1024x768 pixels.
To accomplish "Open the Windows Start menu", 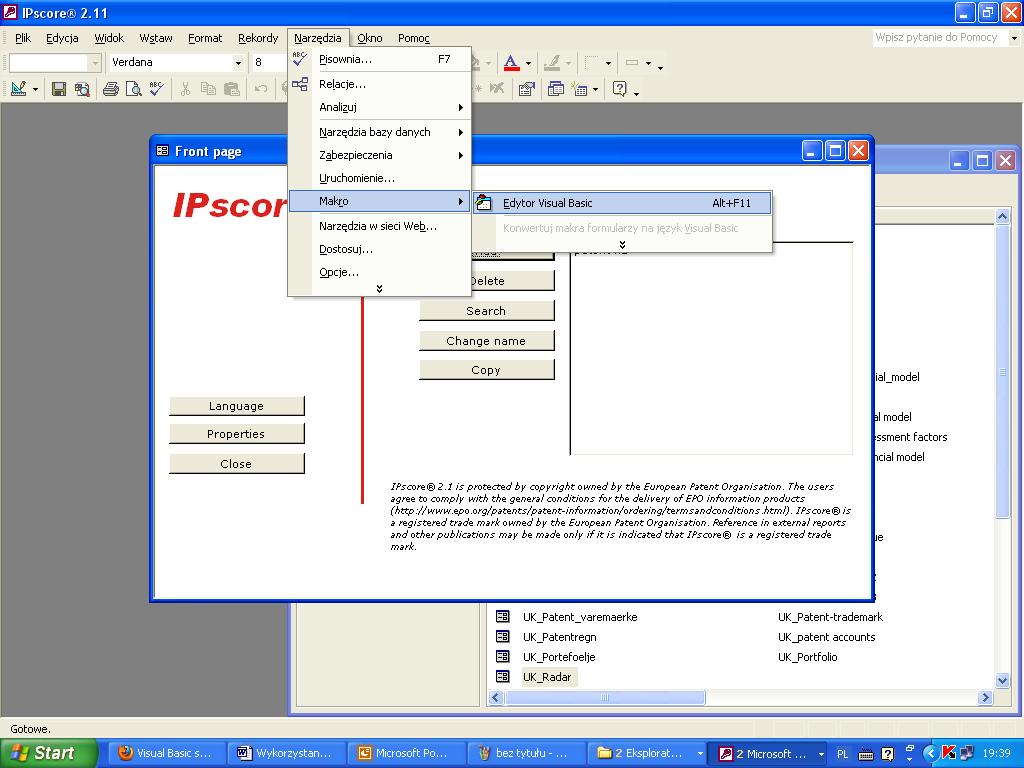I will coord(48,753).
